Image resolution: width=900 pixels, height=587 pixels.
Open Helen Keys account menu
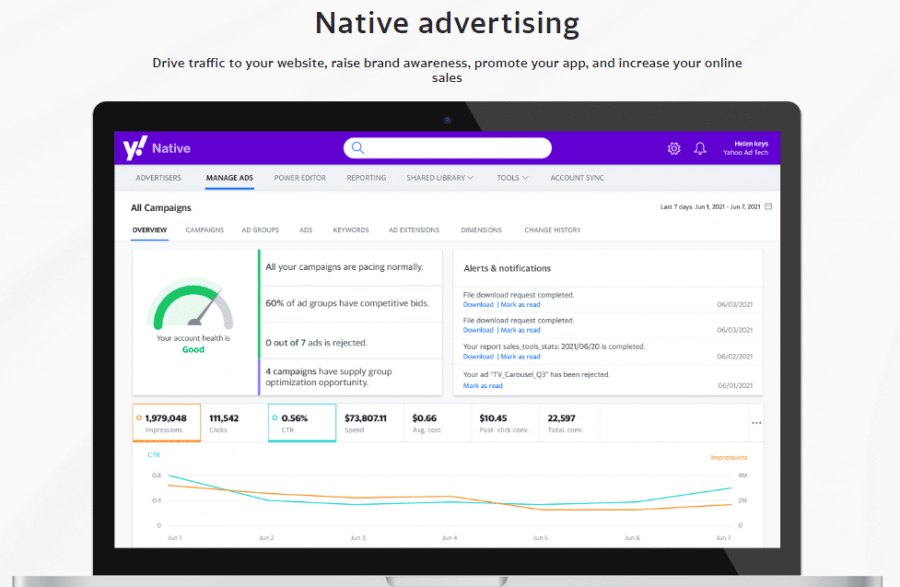tap(746, 148)
